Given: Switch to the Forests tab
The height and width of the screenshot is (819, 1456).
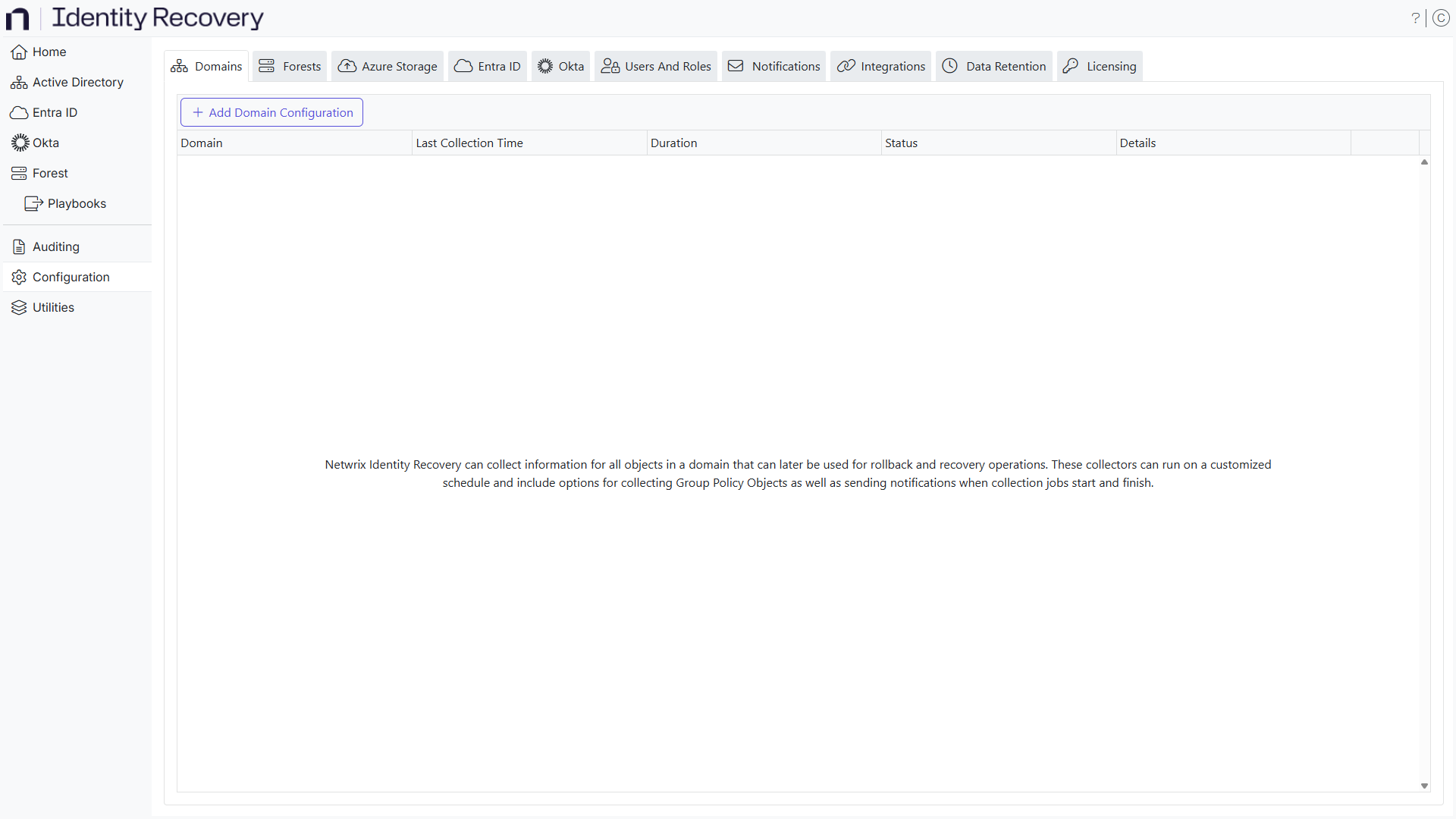Looking at the screenshot, I should coord(289,66).
